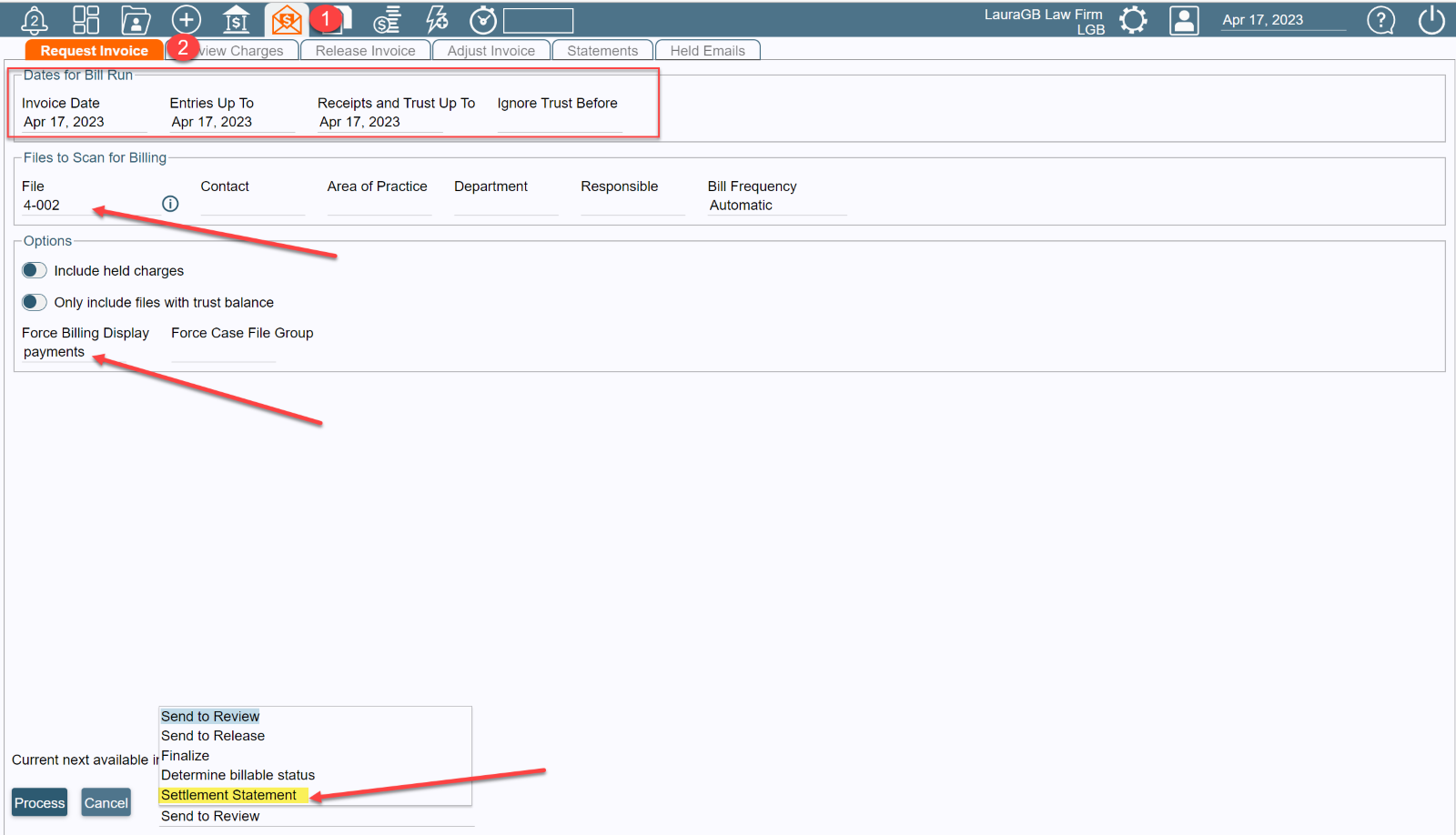Image resolution: width=1456 pixels, height=835 pixels.
Task: Click the Cancel button
Action: coord(106,802)
